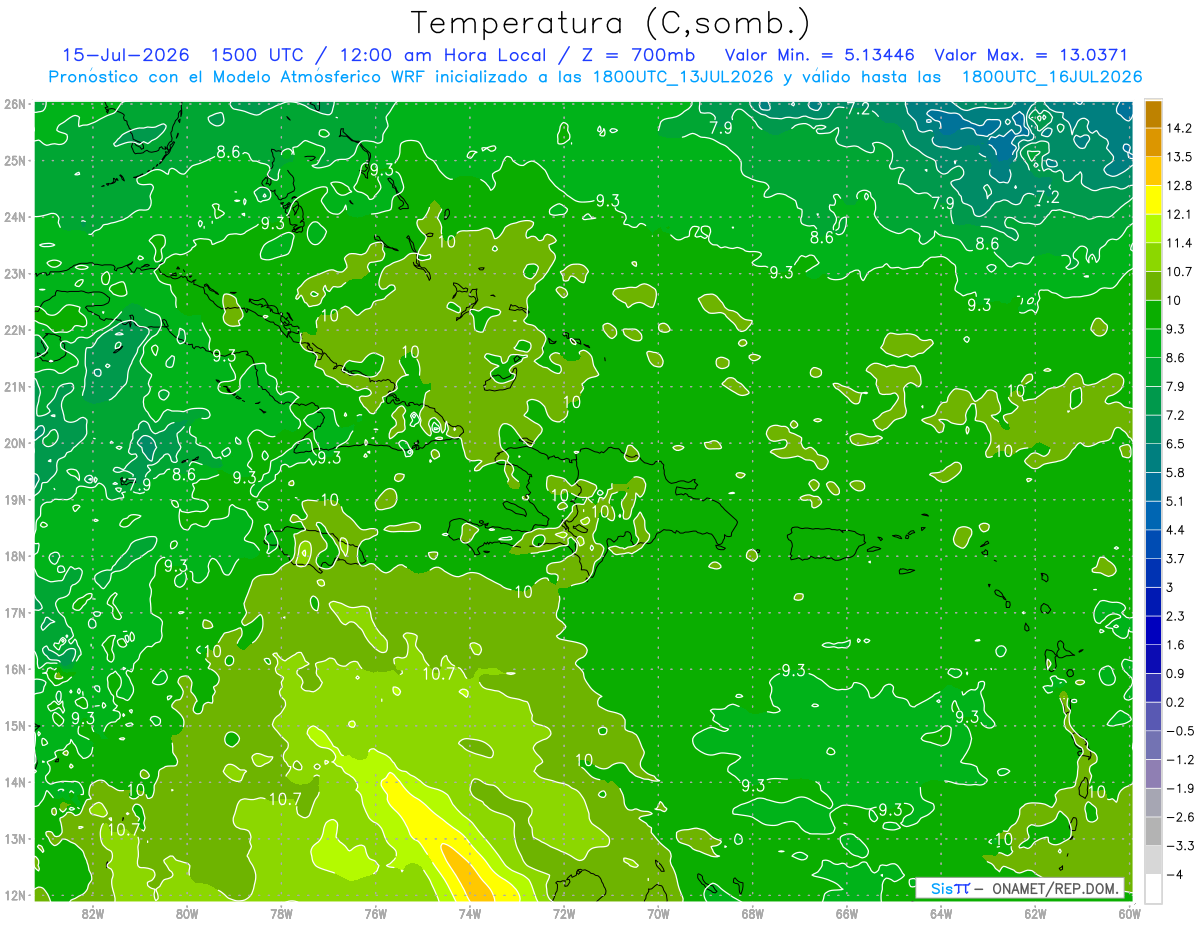Click the '76W' longitude axis label
Screen dimensions: 1200x927
coord(376,913)
